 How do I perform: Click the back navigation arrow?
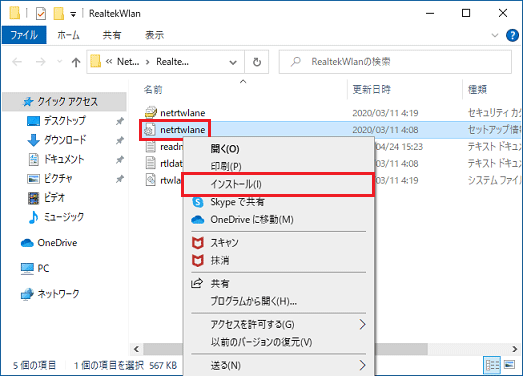point(17,62)
